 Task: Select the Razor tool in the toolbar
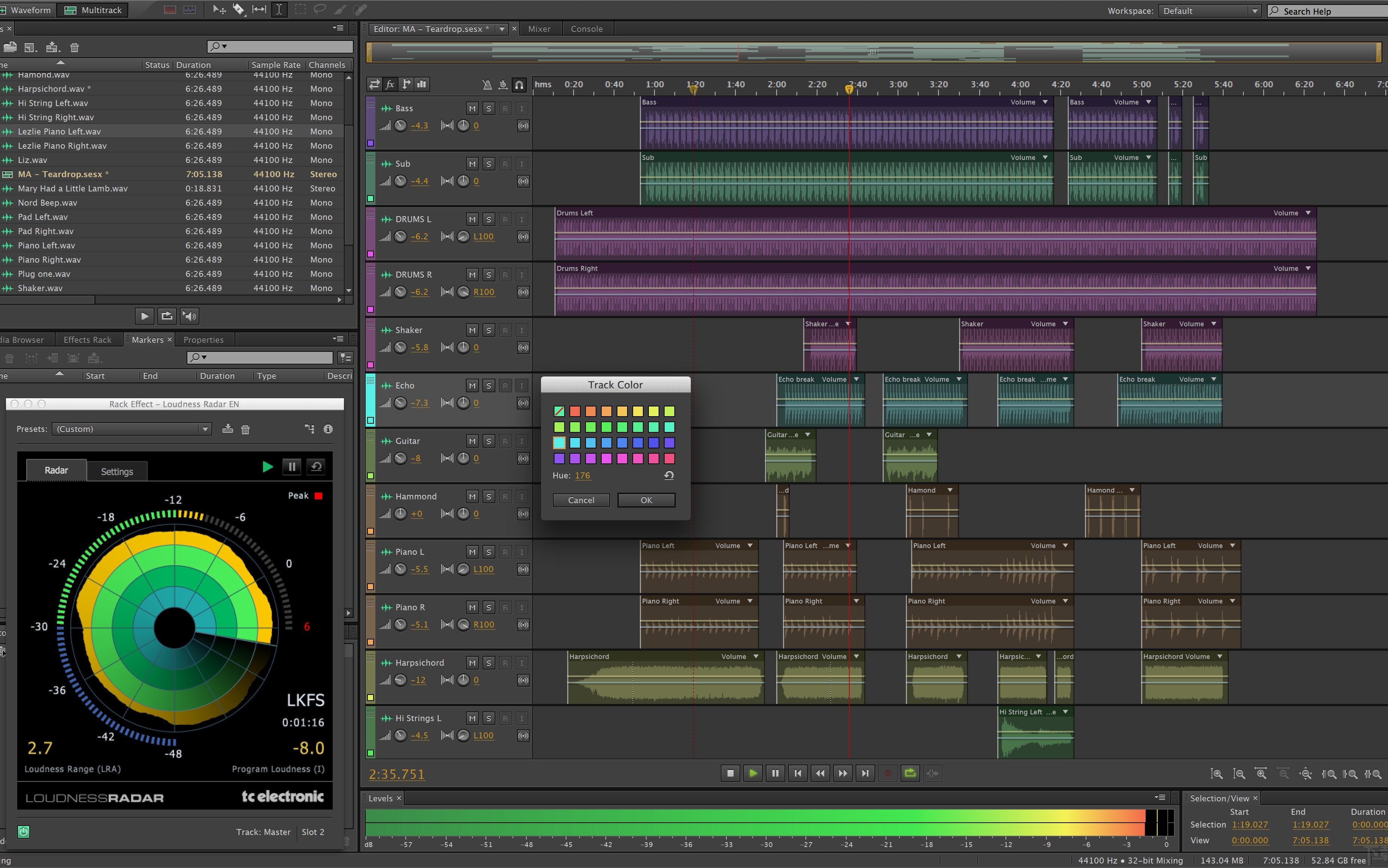click(x=239, y=10)
